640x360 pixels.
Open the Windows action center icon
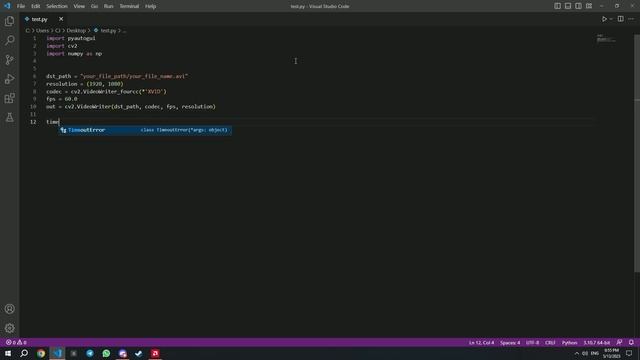point(629,353)
